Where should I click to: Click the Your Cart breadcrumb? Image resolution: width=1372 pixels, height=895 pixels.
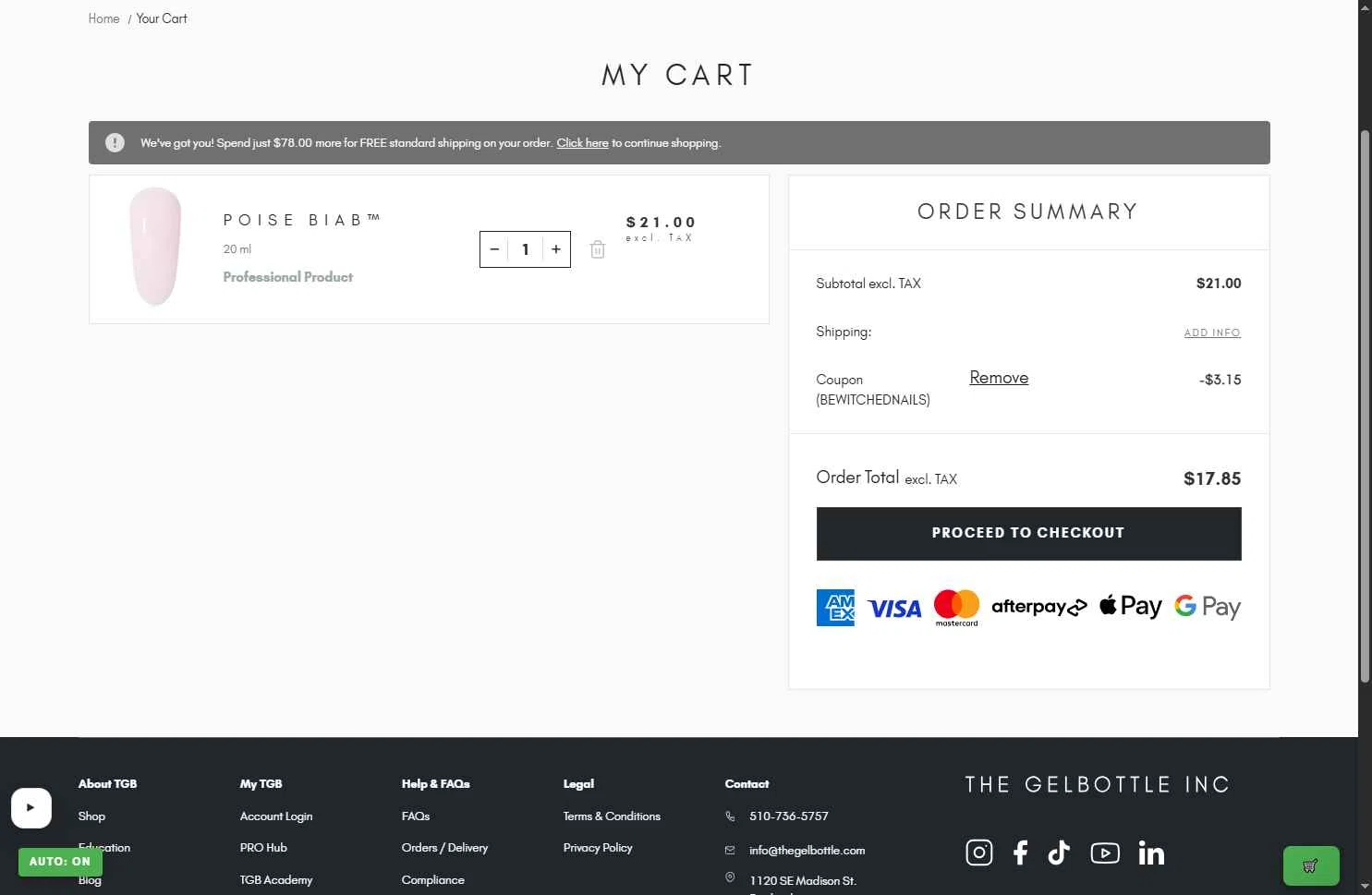pyautogui.click(x=162, y=18)
